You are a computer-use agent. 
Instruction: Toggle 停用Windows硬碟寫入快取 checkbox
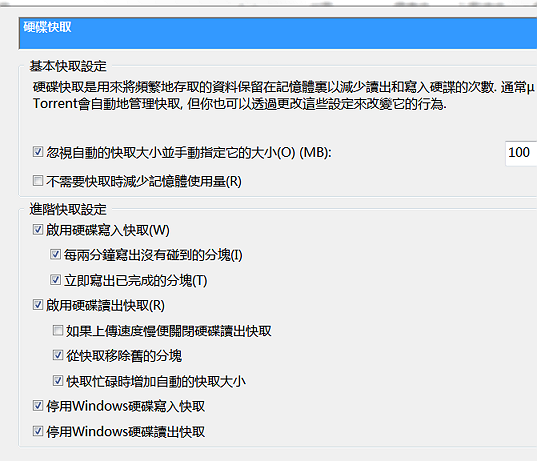tap(38, 406)
